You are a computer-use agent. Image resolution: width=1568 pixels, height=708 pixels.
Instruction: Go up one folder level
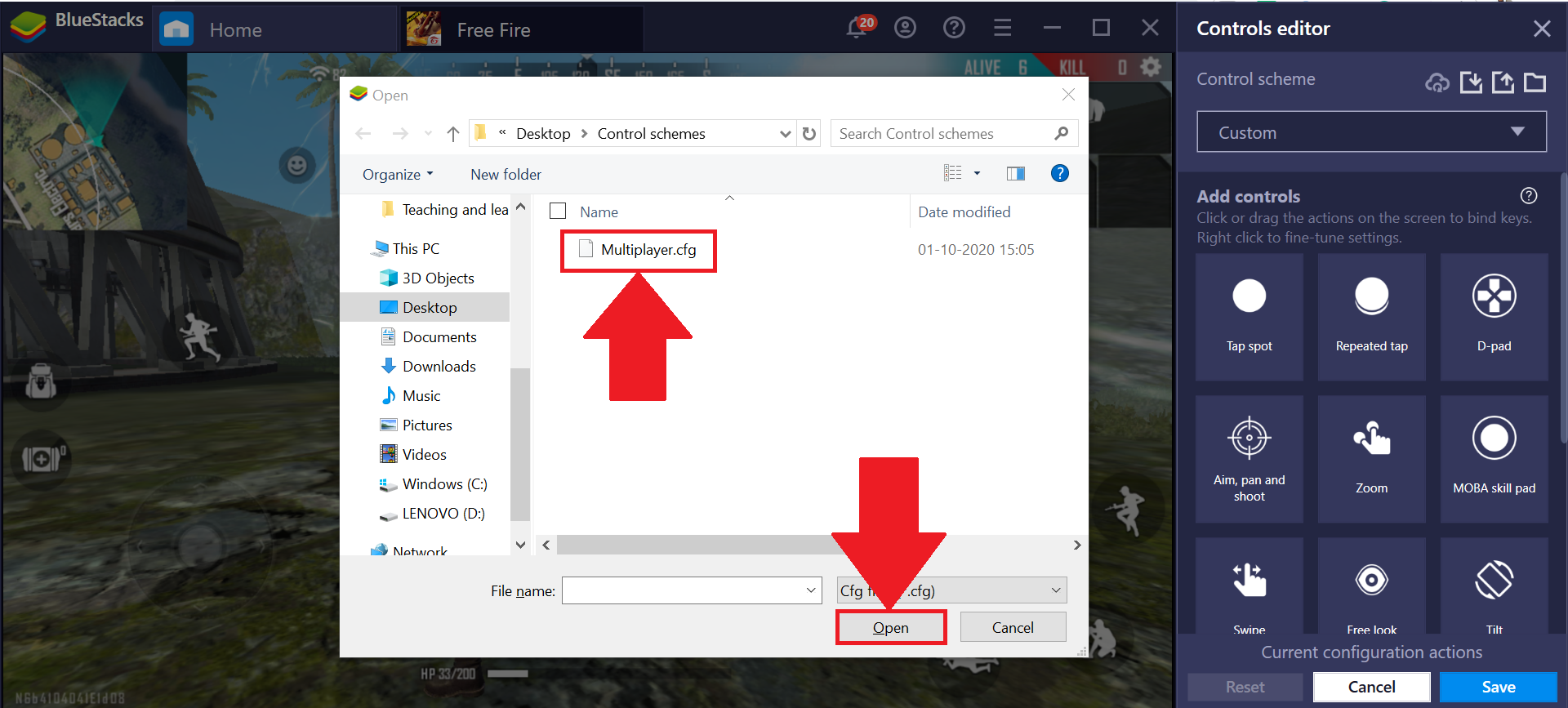(453, 133)
